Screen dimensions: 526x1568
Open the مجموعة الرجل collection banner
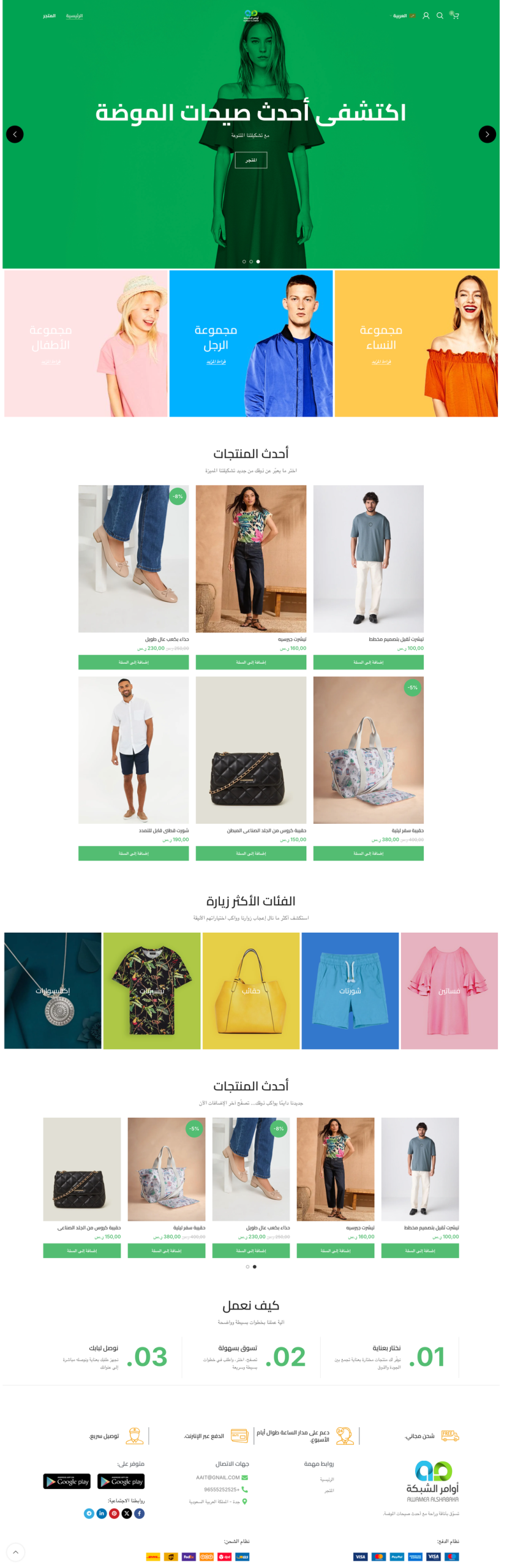251,344
